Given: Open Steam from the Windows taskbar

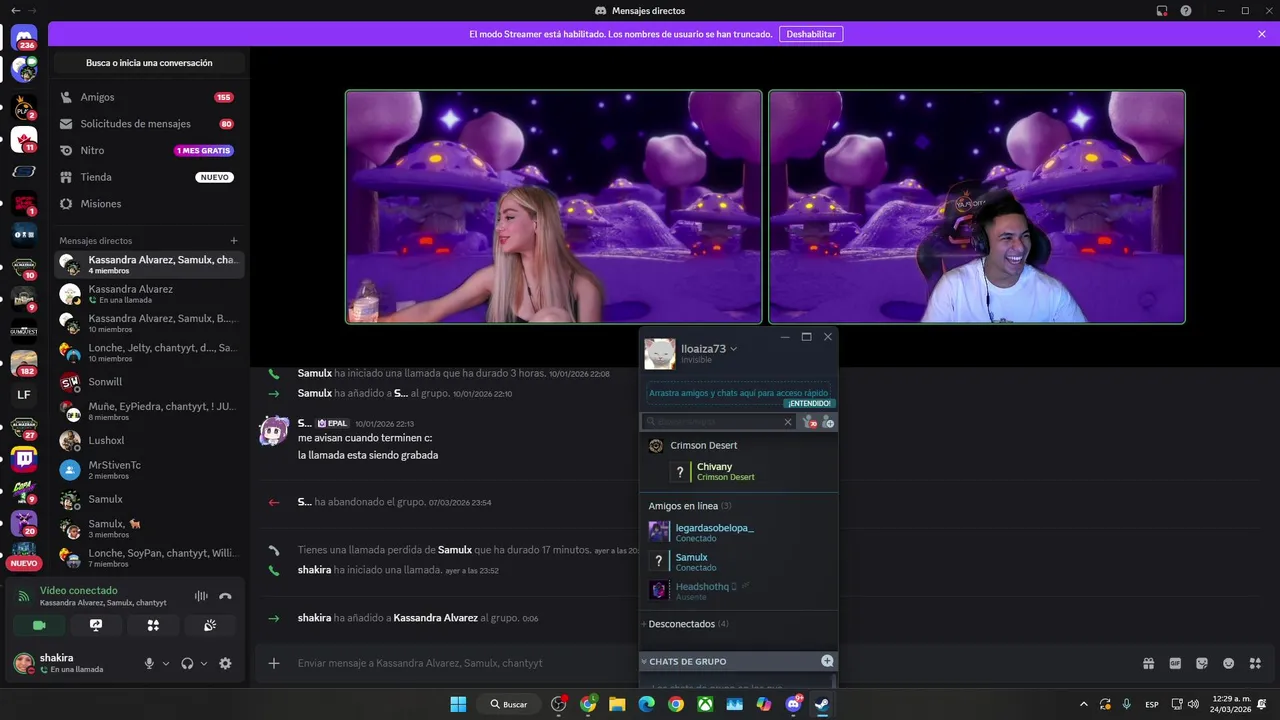Looking at the screenshot, I should [x=822, y=704].
